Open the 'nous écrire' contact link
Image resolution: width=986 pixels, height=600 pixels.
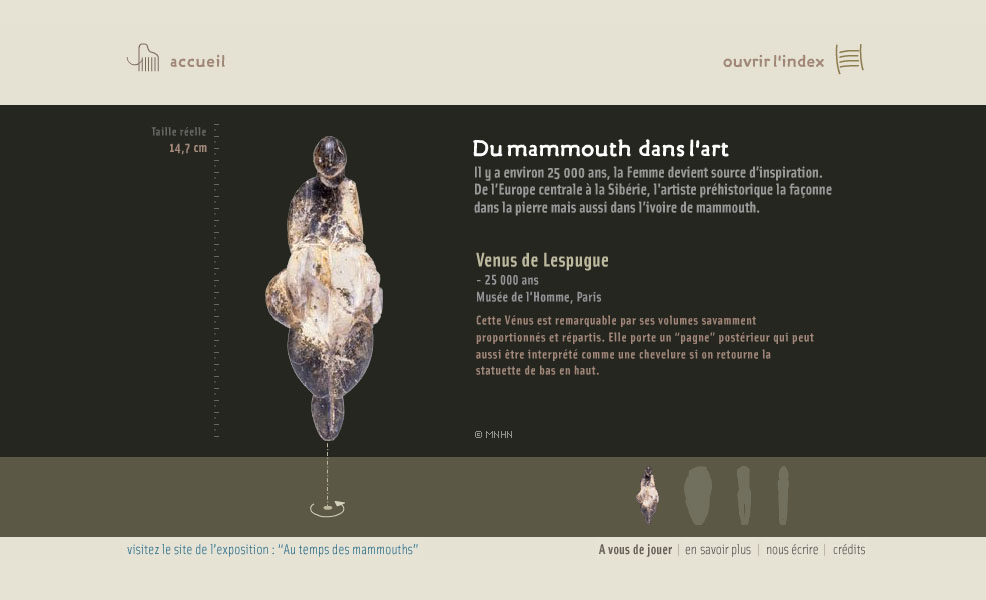coord(792,550)
